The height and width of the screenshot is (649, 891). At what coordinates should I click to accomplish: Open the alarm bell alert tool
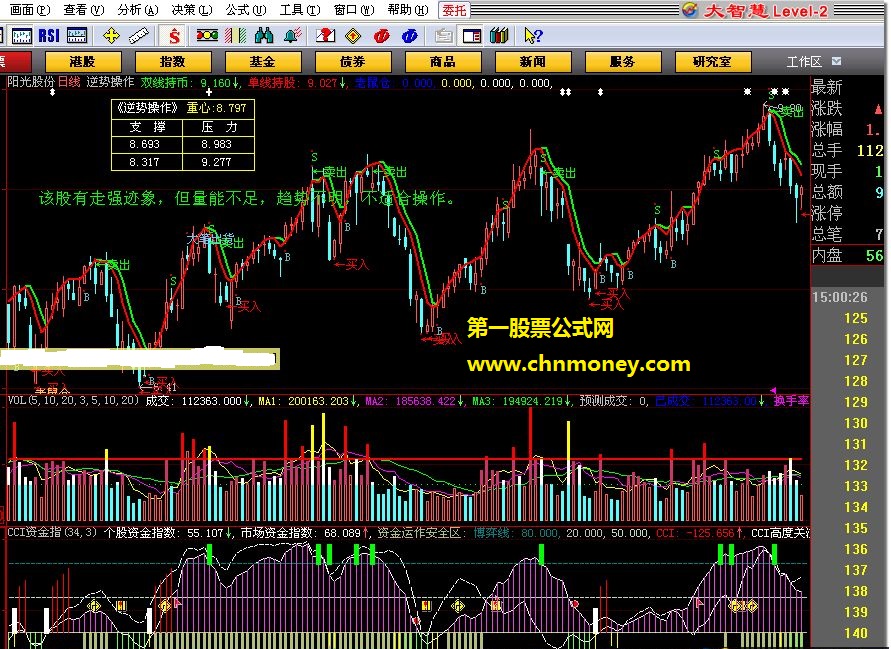[292, 36]
